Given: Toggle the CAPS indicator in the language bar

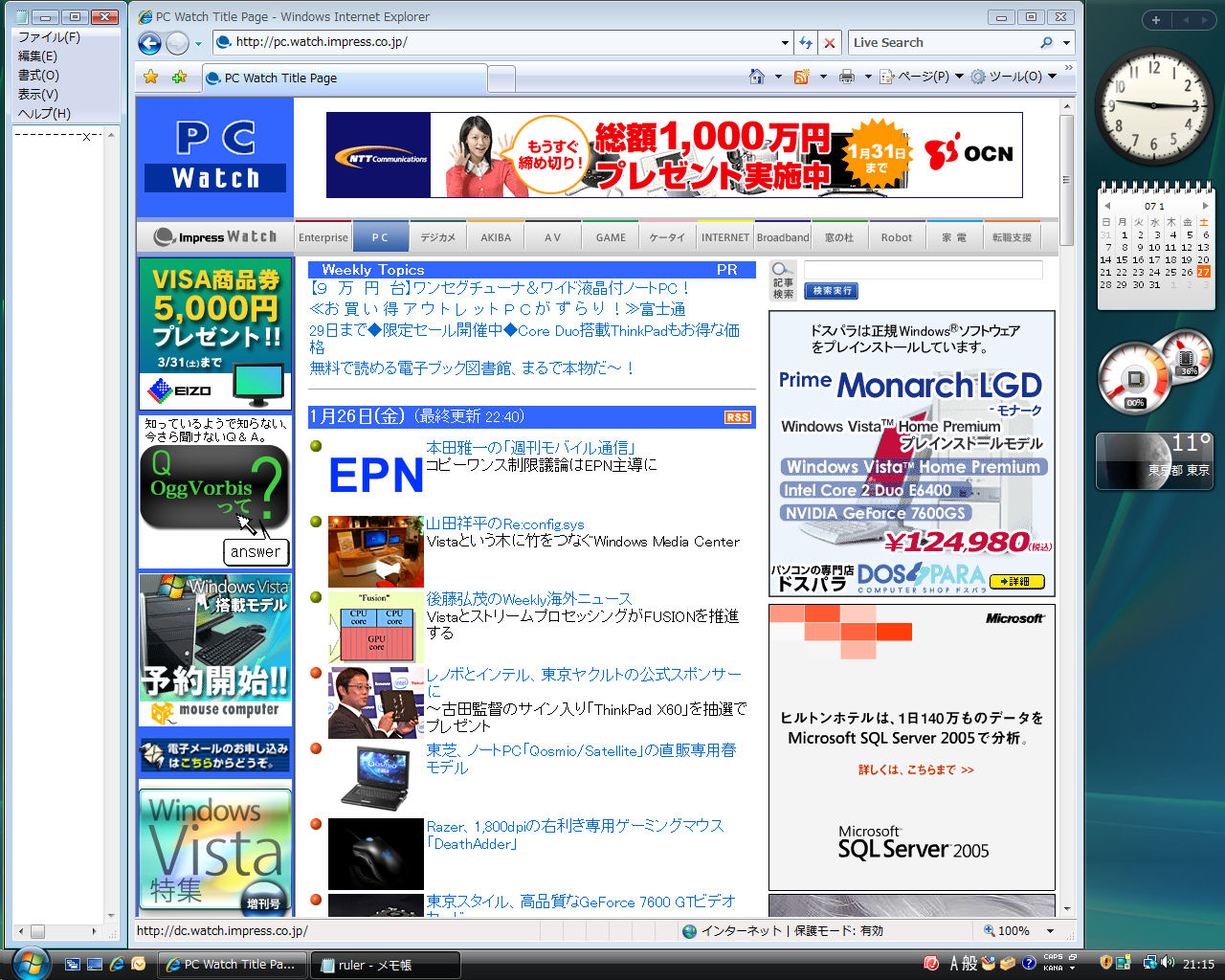Looking at the screenshot, I should click(x=1053, y=956).
